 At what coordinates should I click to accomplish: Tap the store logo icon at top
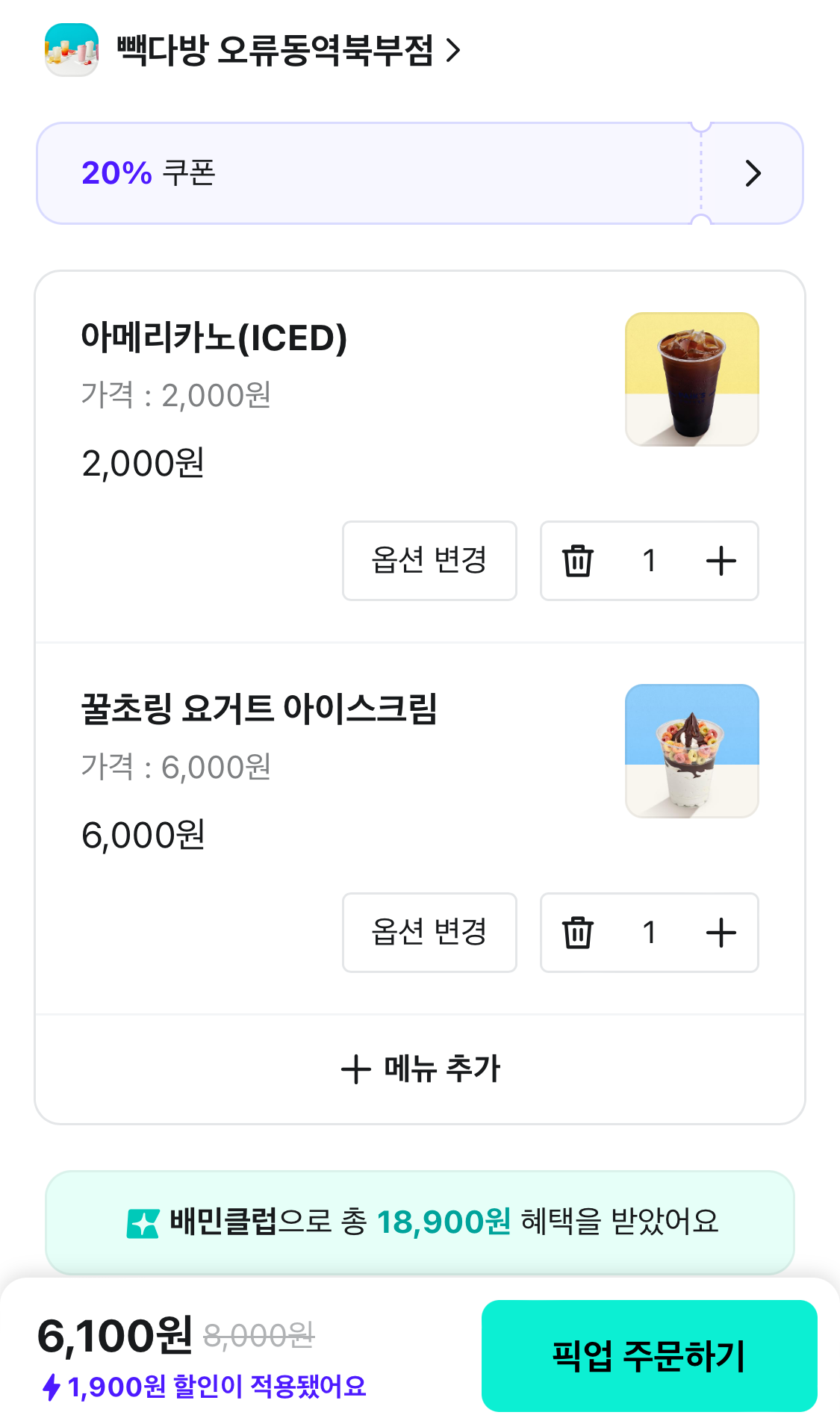click(x=72, y=50)
